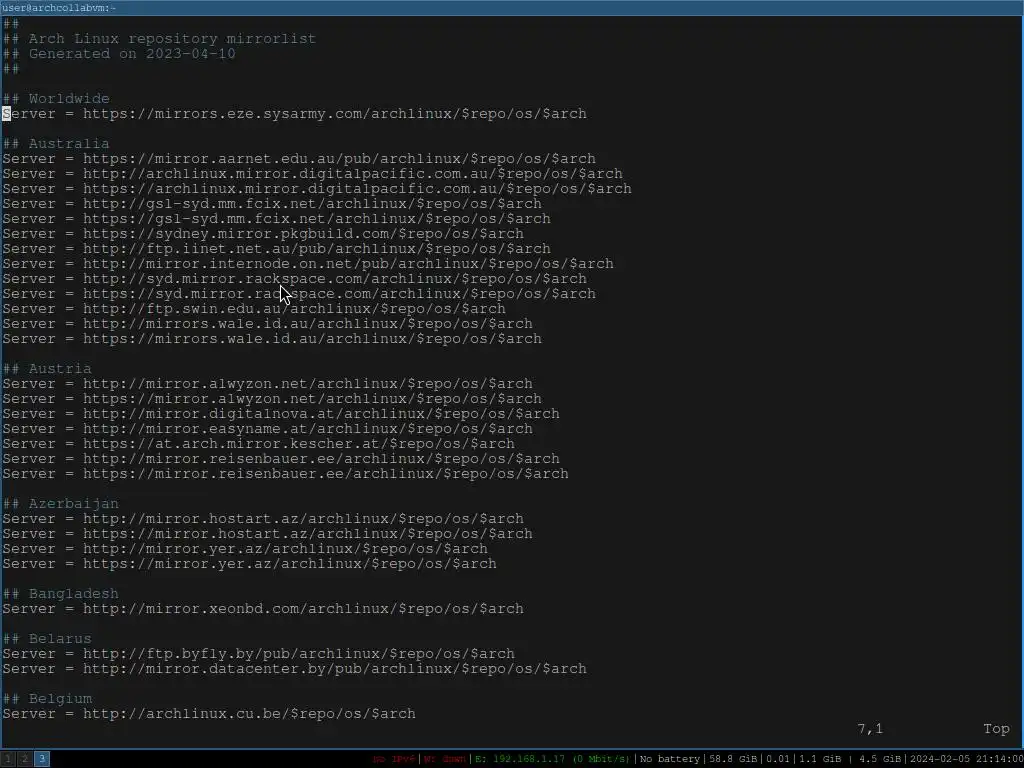Click the terminal title user@archcollabvm
The image size is (1024, 768).
pyautogui.click(x=59, y=8)
